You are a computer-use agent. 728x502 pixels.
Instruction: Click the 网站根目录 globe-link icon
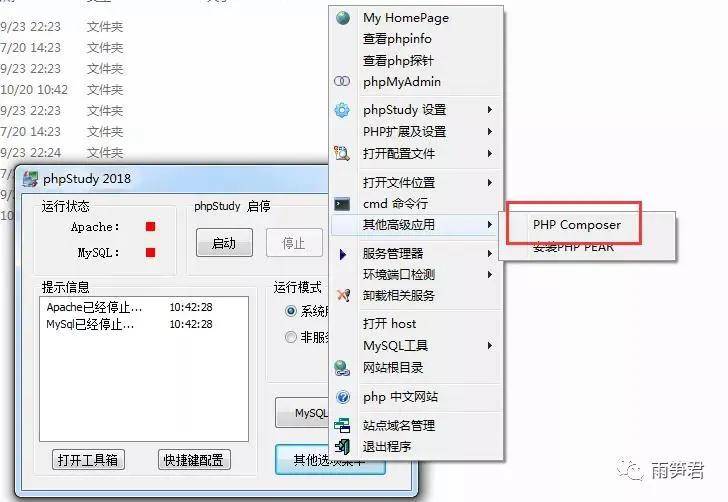[x=342, y=368]
